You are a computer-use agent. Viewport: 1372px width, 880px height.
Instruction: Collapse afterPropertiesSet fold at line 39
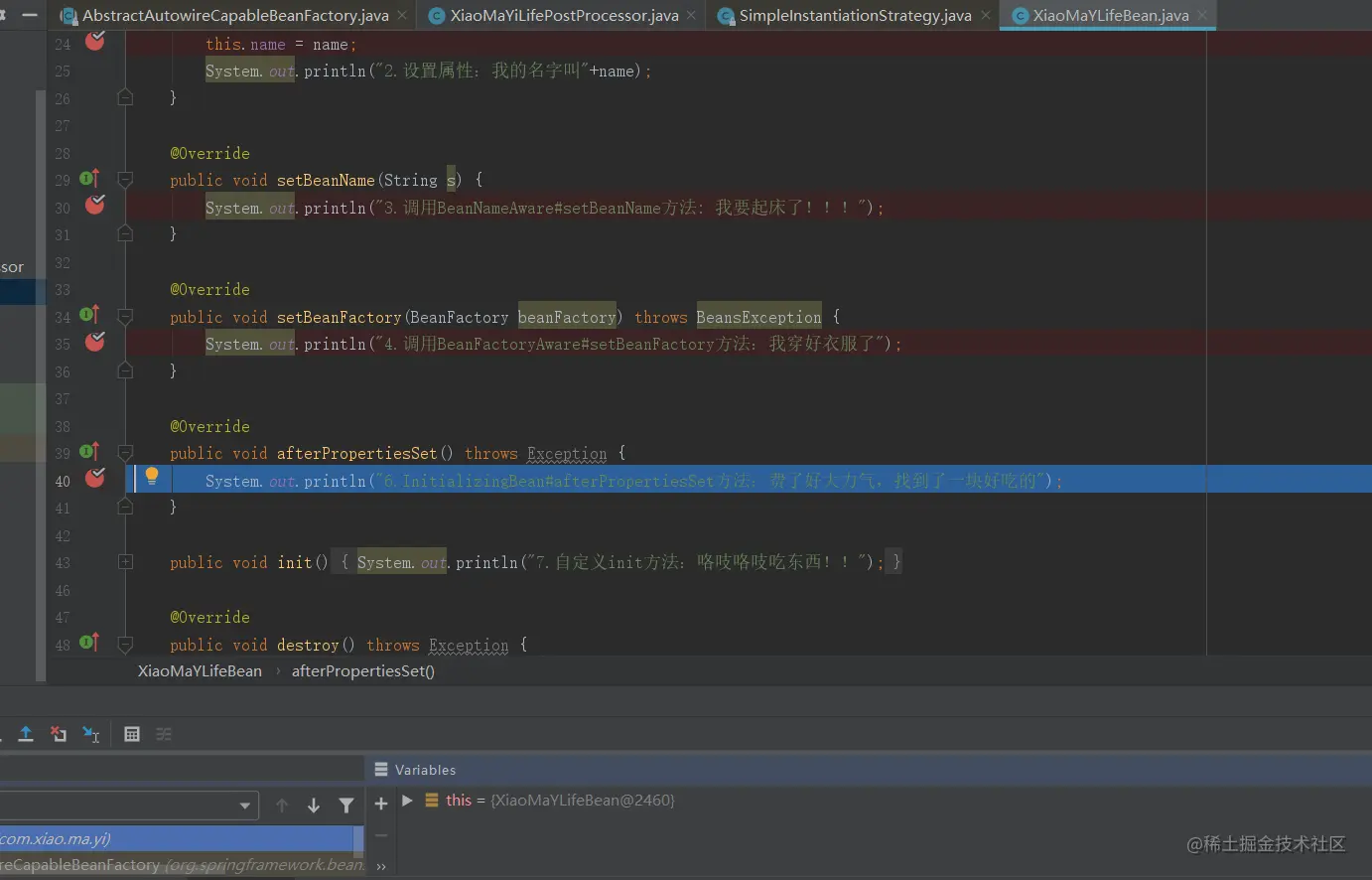(125, 453)
